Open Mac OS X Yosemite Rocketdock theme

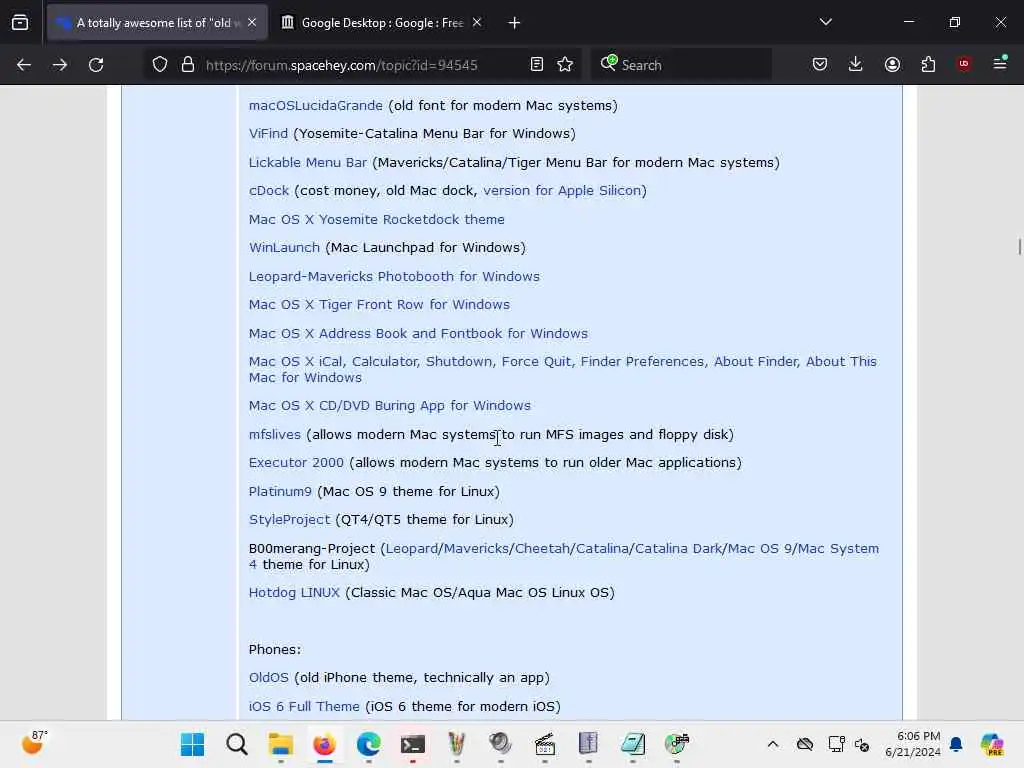(x=377, y=219)
